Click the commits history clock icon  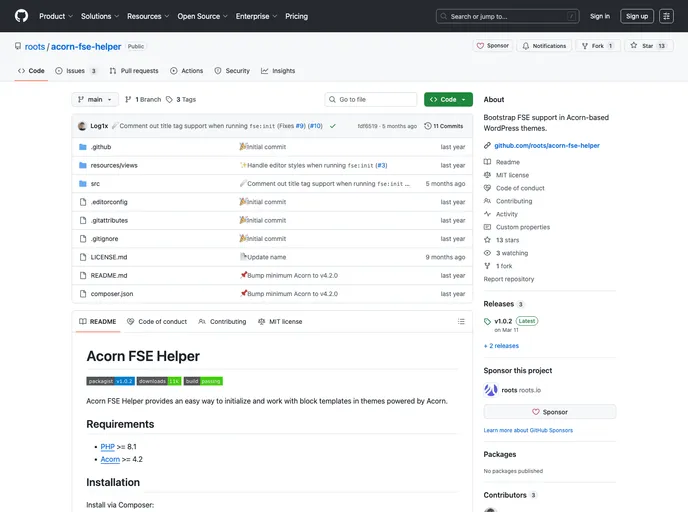[x=428, y=126]
